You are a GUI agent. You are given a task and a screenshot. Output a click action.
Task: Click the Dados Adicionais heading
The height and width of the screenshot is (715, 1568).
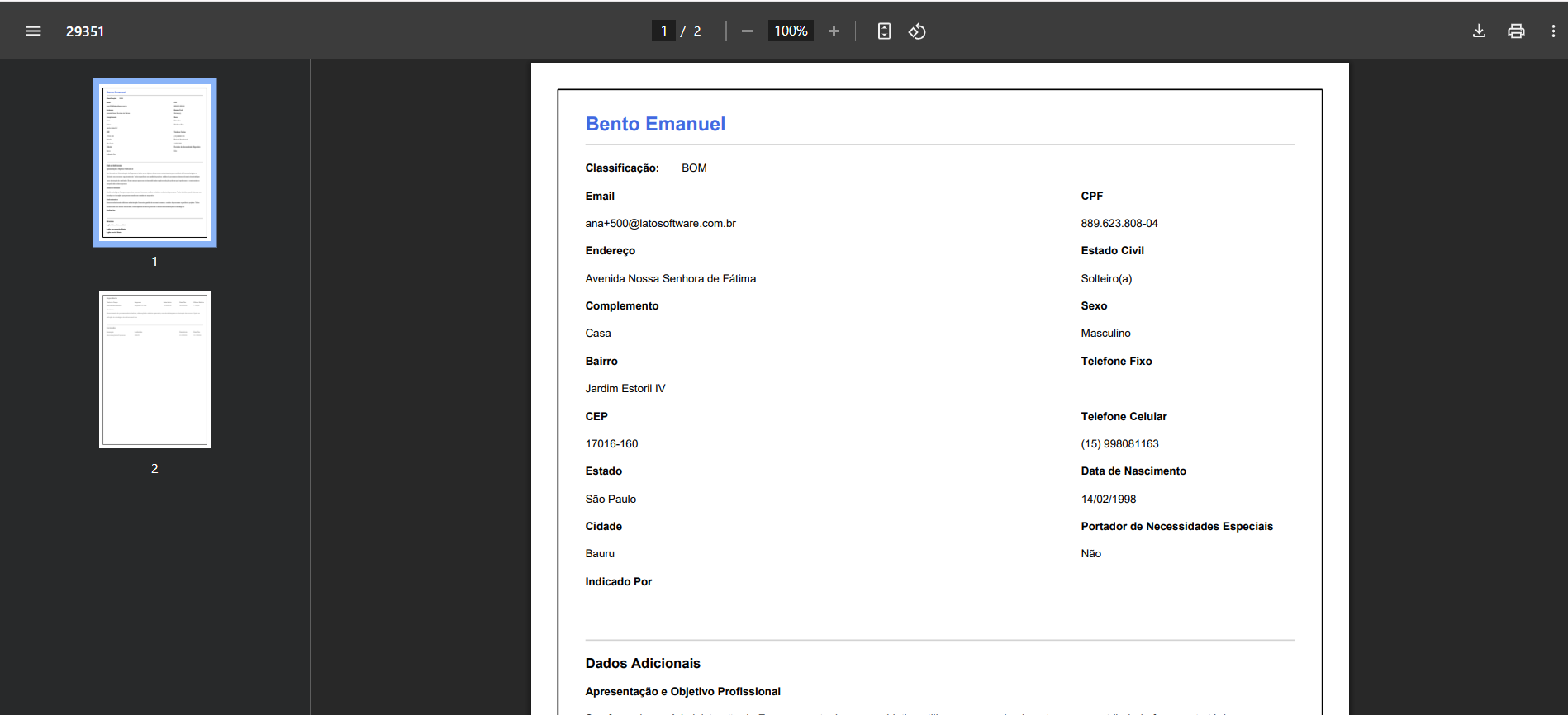(x=643, y=663)
